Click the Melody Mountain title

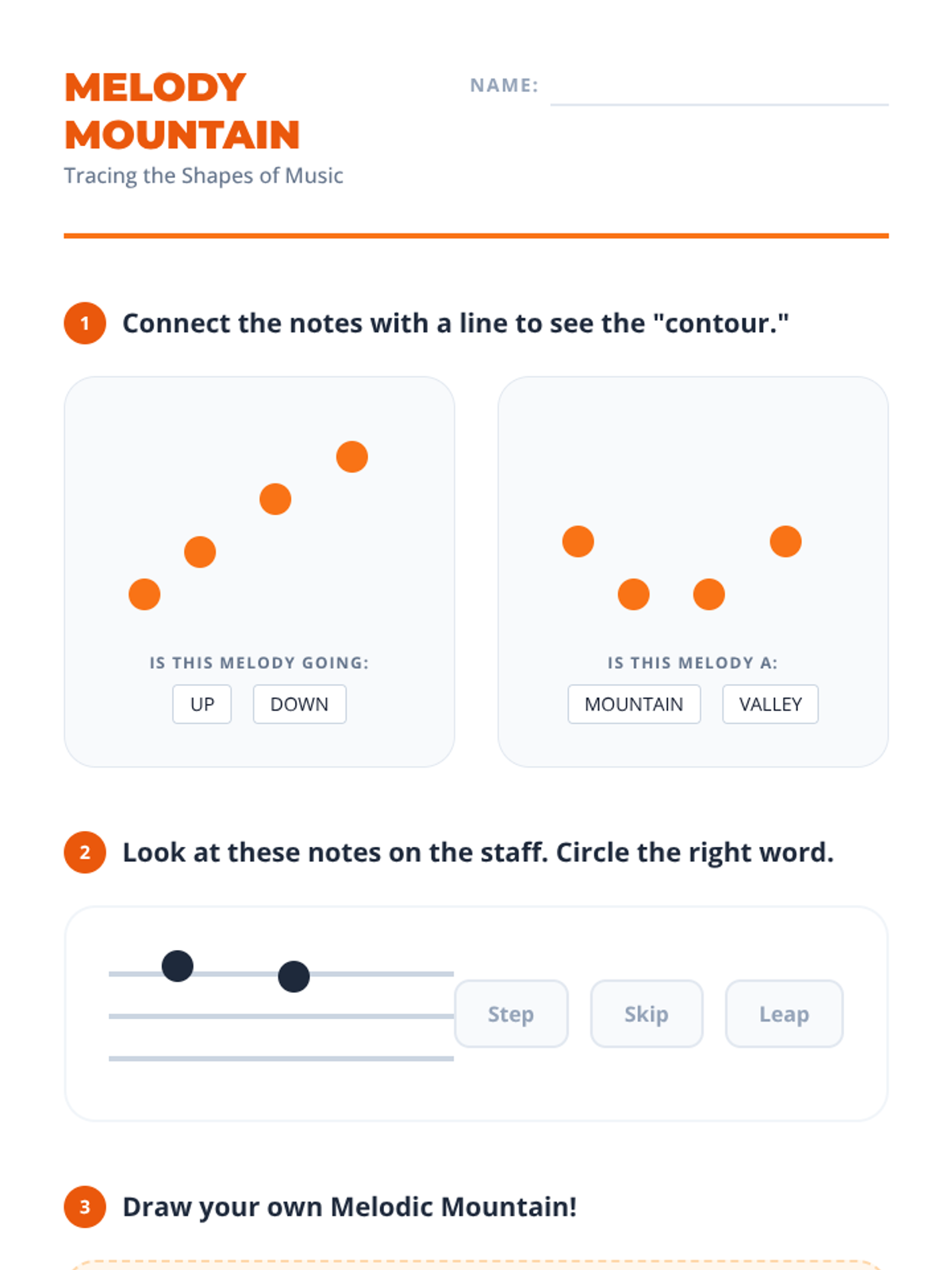[x=182, y=111]
